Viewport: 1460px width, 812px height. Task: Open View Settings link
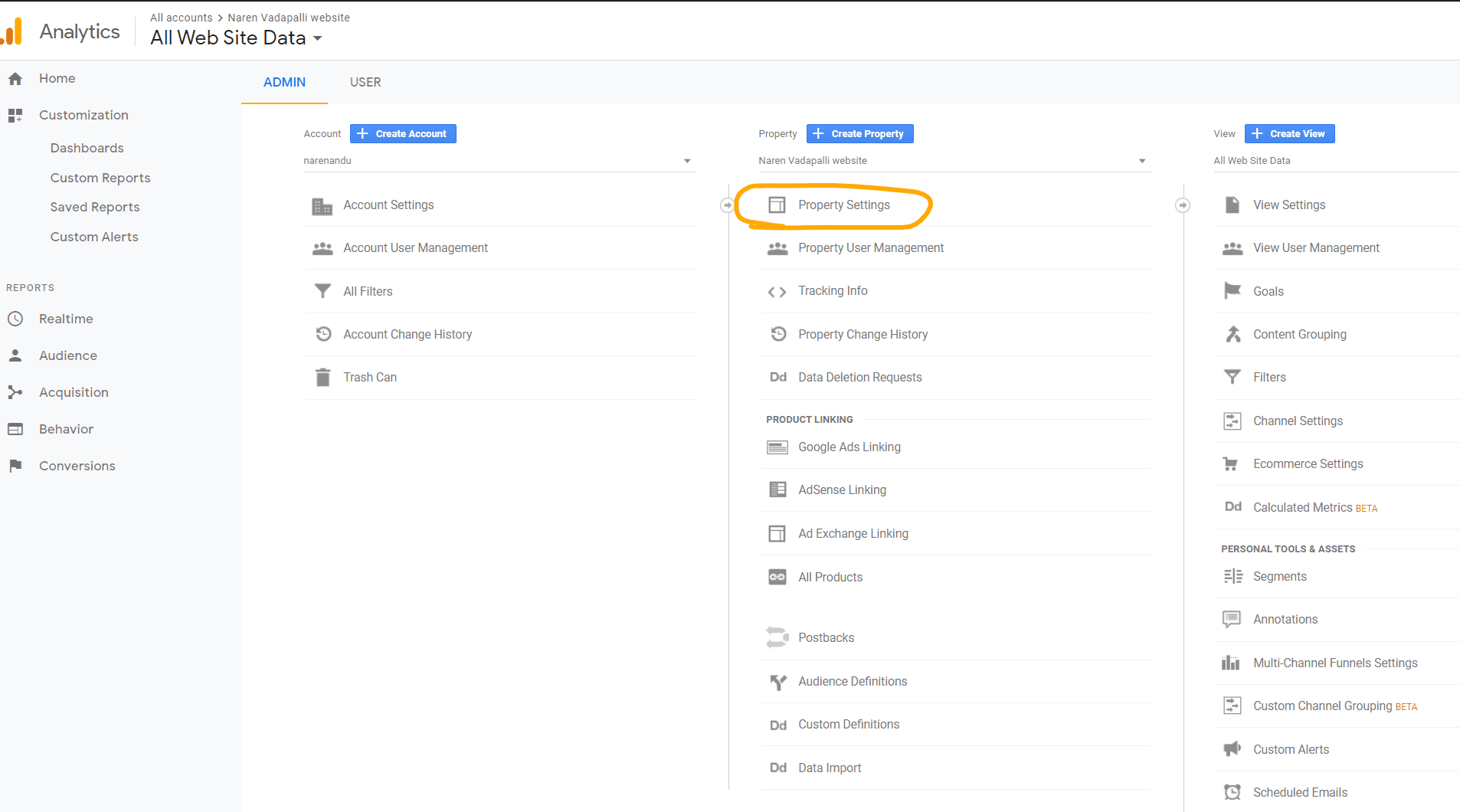click(x=1289, y=205)
